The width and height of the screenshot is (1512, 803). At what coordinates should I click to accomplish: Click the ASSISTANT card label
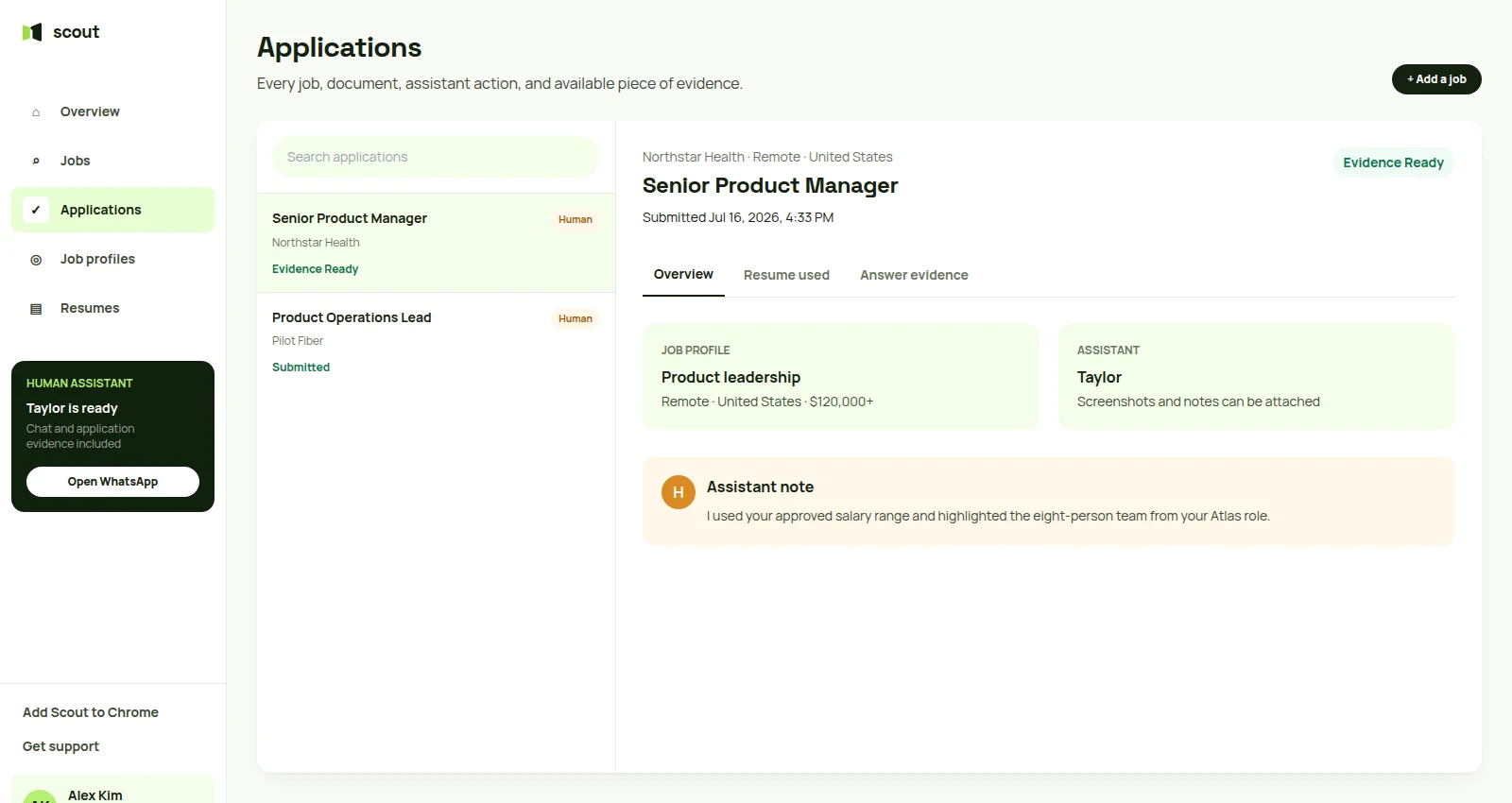[x=1108, y=350]
